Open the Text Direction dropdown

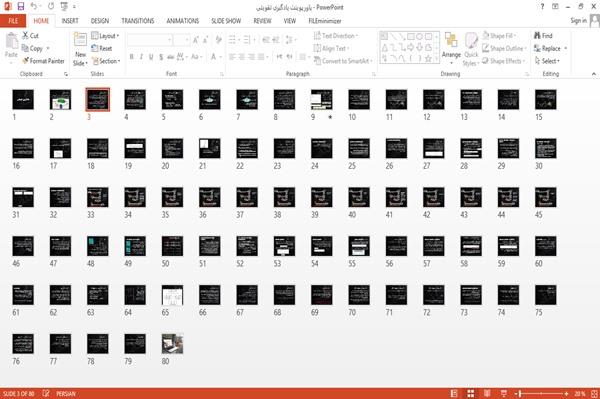pyautogui.click(x=336, y=36)
